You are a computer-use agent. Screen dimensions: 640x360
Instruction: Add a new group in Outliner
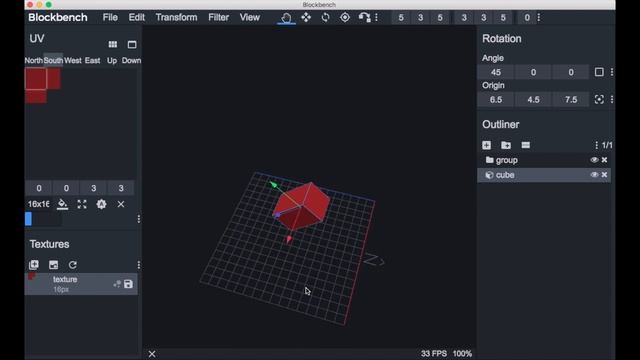pos(506,145)
